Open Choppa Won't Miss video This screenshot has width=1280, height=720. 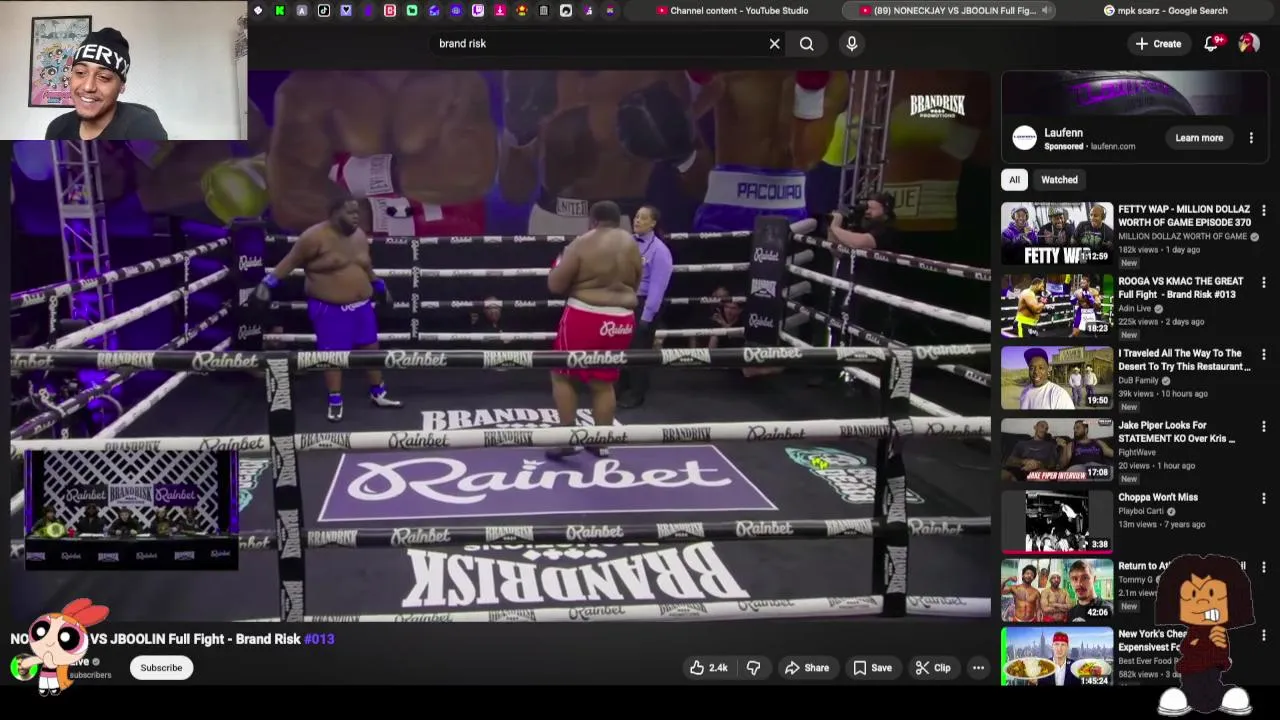pyautogui.click(x=1158, y=497)
